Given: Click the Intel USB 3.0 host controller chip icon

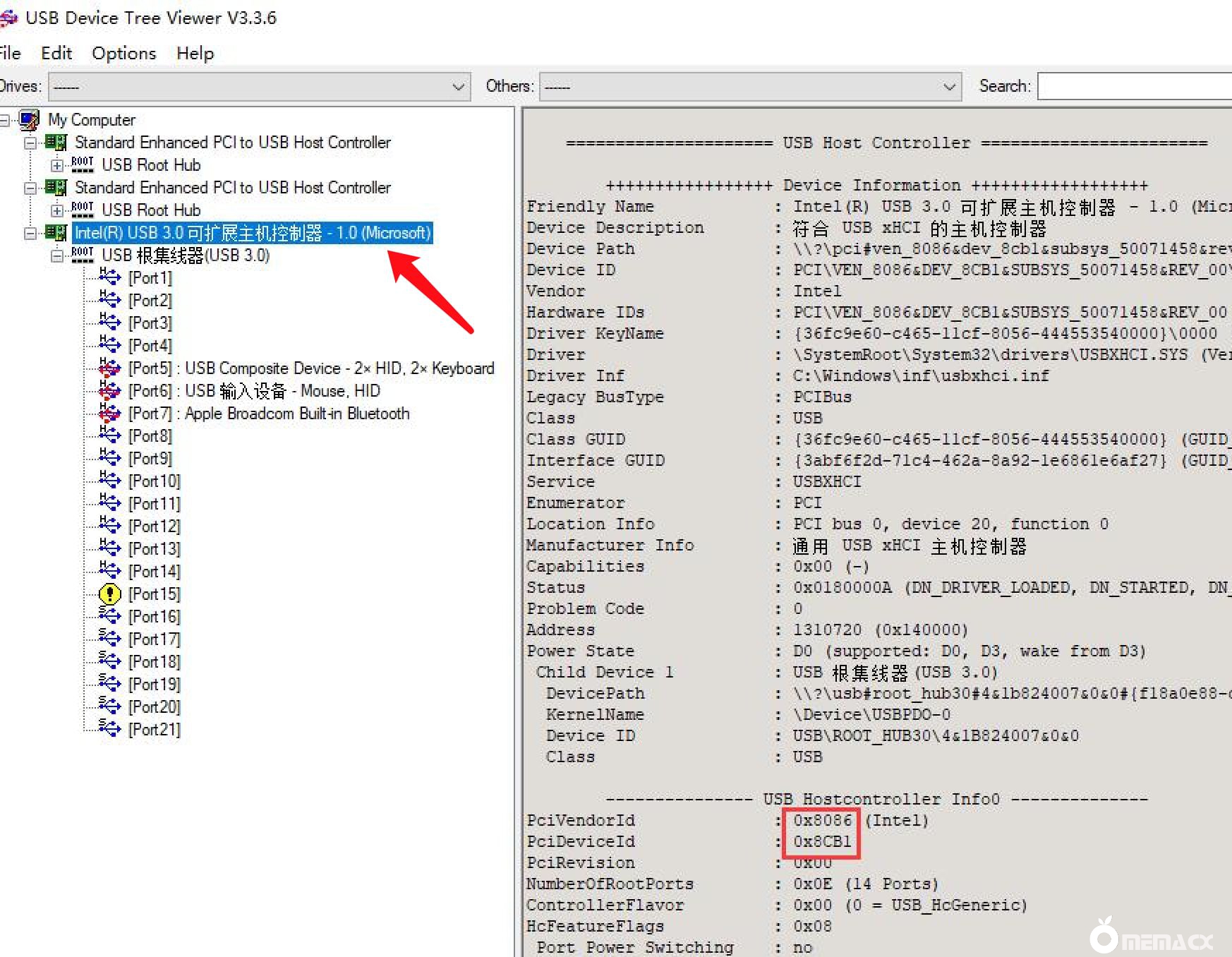Looking at the screenshot, I should [56, 233].
